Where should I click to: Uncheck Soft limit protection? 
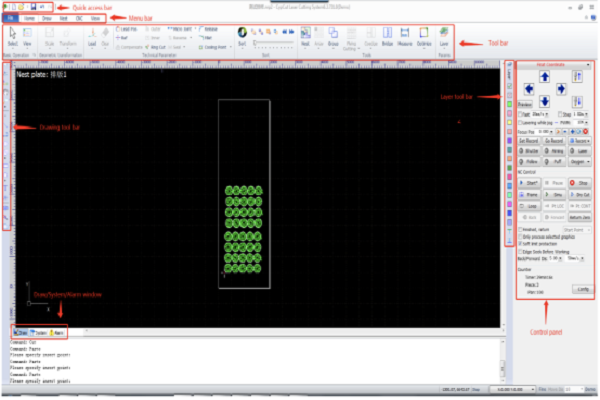pos(520,244)
